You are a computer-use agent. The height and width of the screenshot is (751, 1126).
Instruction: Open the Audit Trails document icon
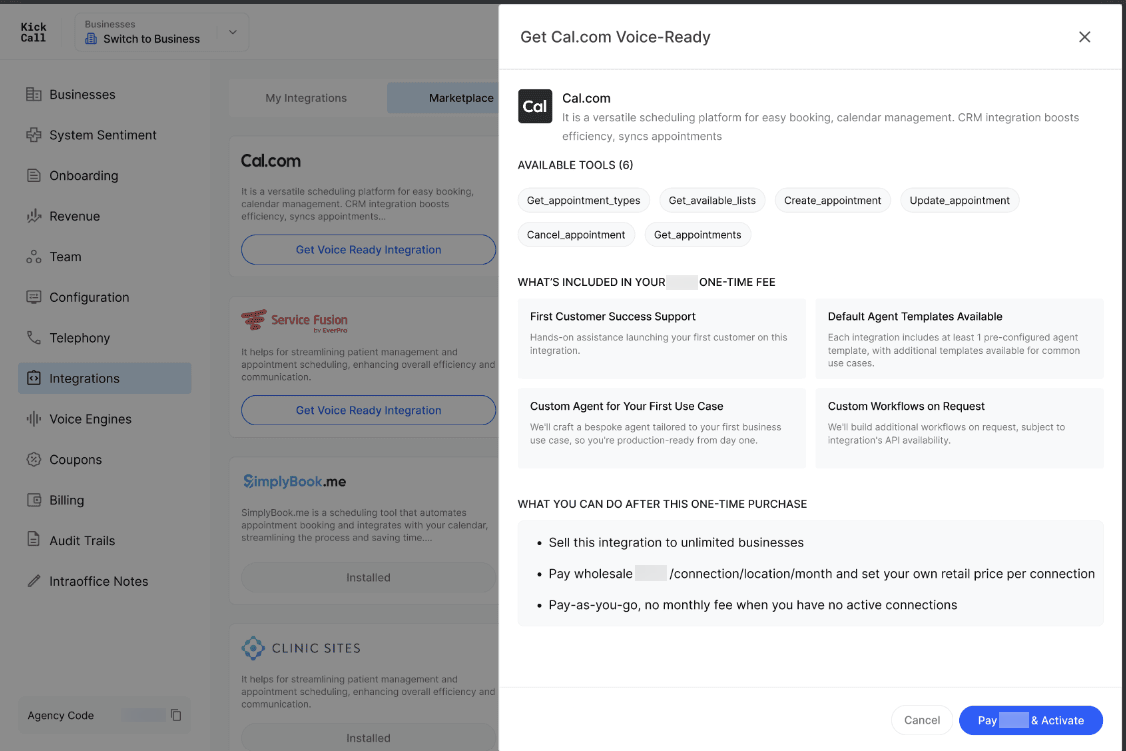[34, 540]
